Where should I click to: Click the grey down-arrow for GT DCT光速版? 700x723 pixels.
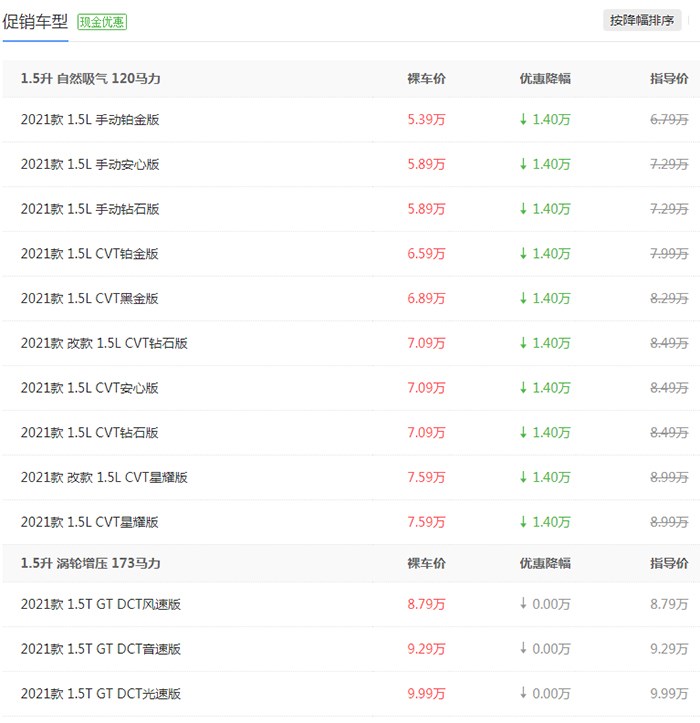[x=522, y=694]
